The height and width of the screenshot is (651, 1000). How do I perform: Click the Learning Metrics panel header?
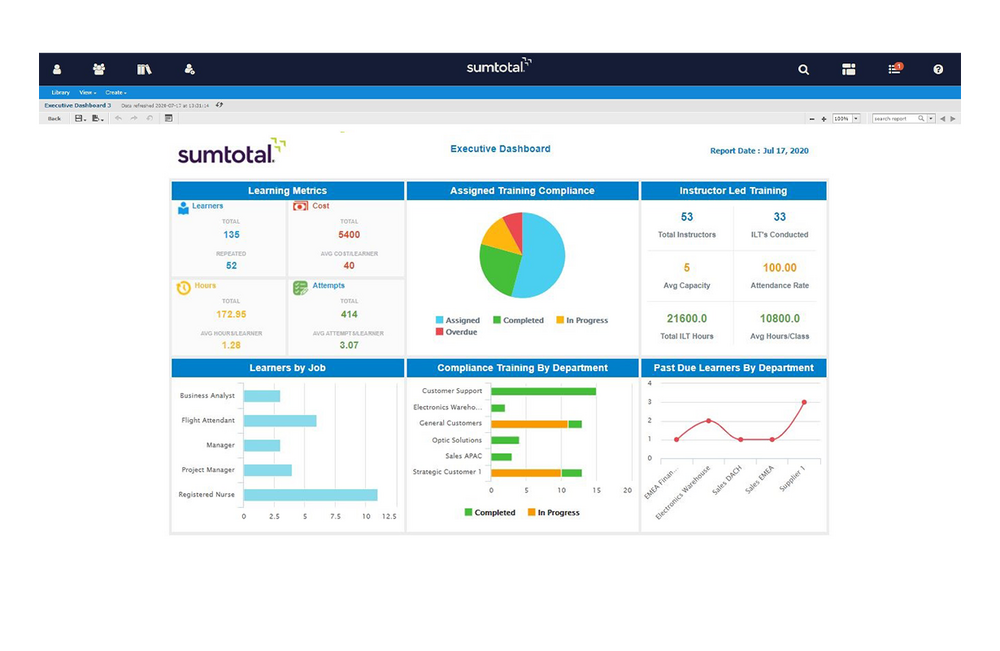[288, 191]
